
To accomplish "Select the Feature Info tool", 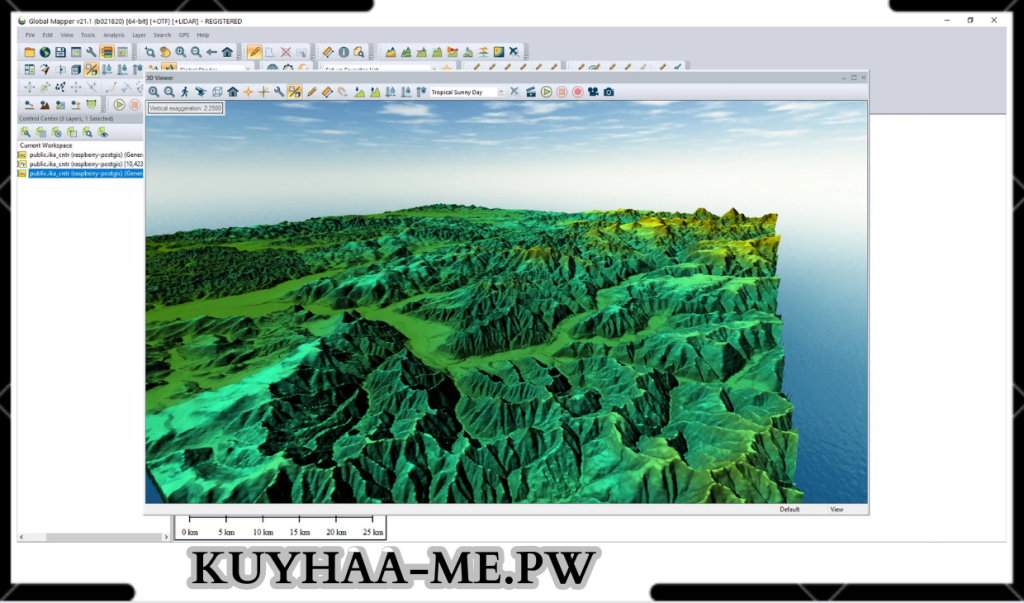I will point(344,52).
